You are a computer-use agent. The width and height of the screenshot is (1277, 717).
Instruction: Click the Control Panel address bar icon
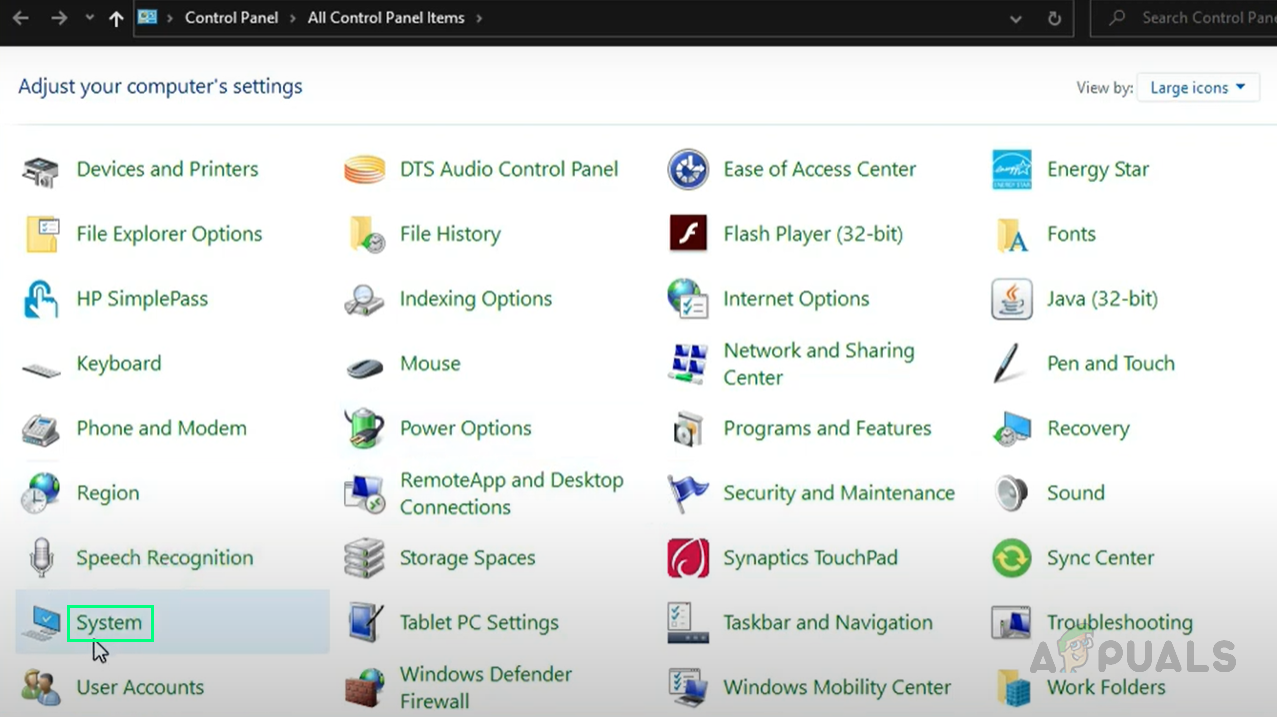148,18
